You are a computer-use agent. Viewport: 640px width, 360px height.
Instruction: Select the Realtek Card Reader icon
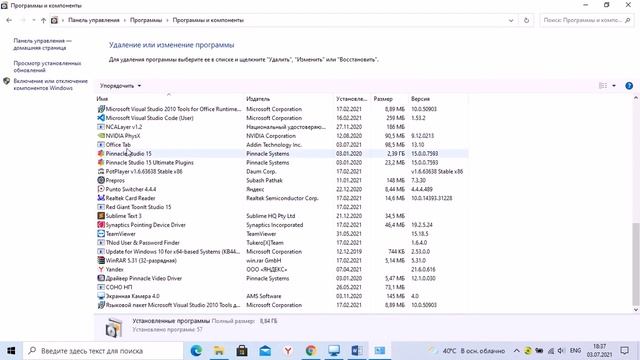101,198
